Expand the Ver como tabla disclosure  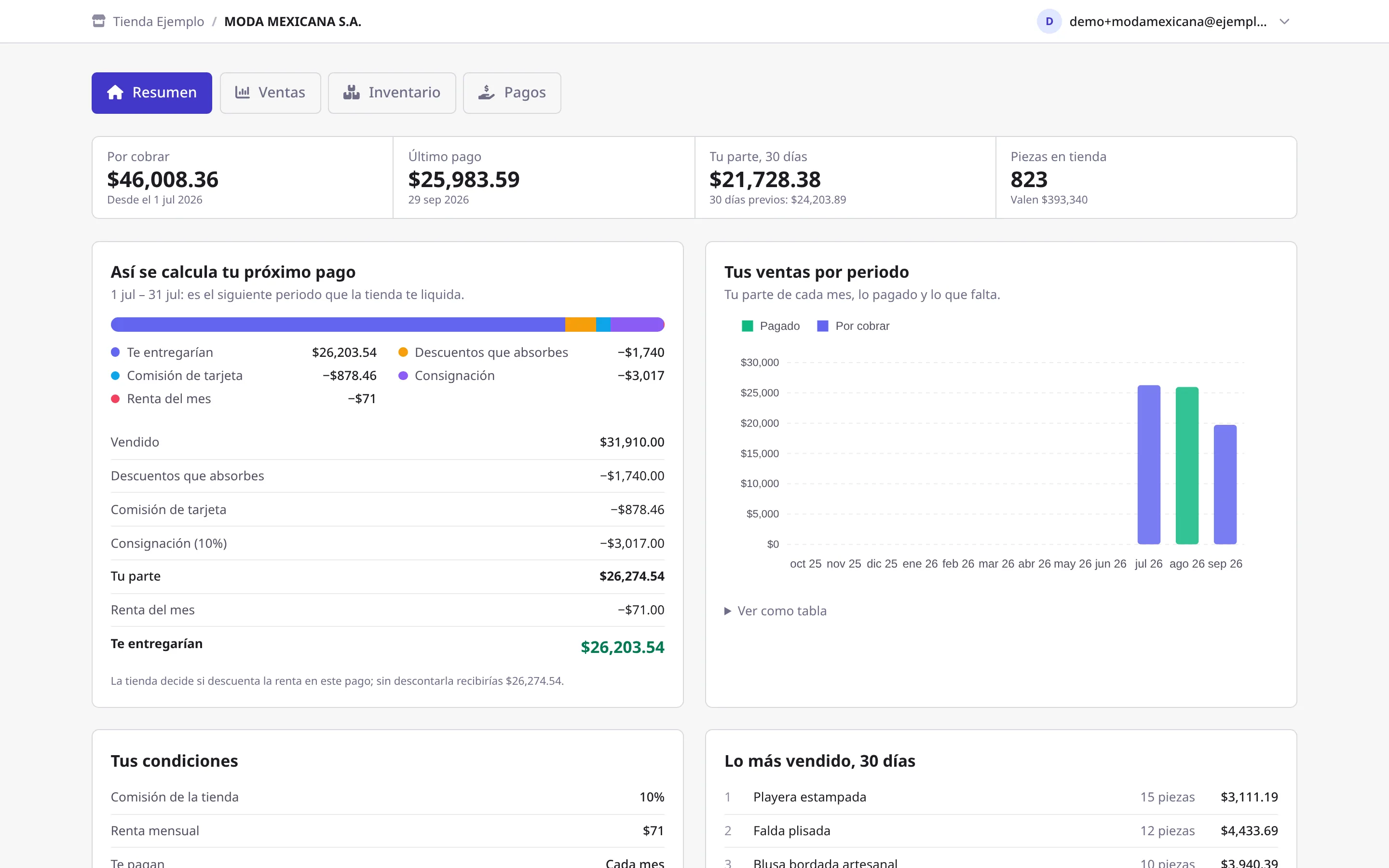[776, 611]
